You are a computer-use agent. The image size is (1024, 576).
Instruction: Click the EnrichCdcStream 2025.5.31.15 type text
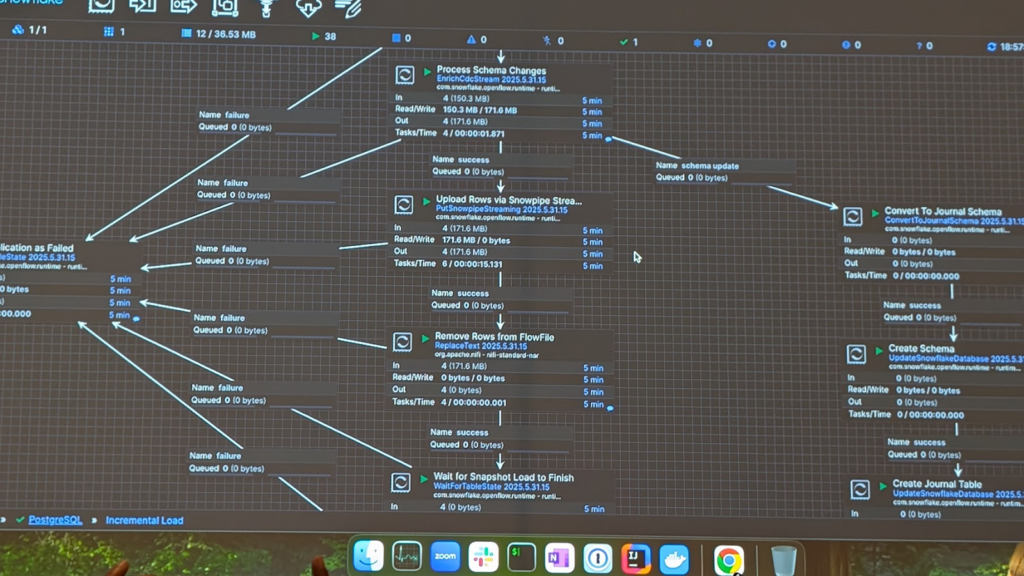coord(491,80)
